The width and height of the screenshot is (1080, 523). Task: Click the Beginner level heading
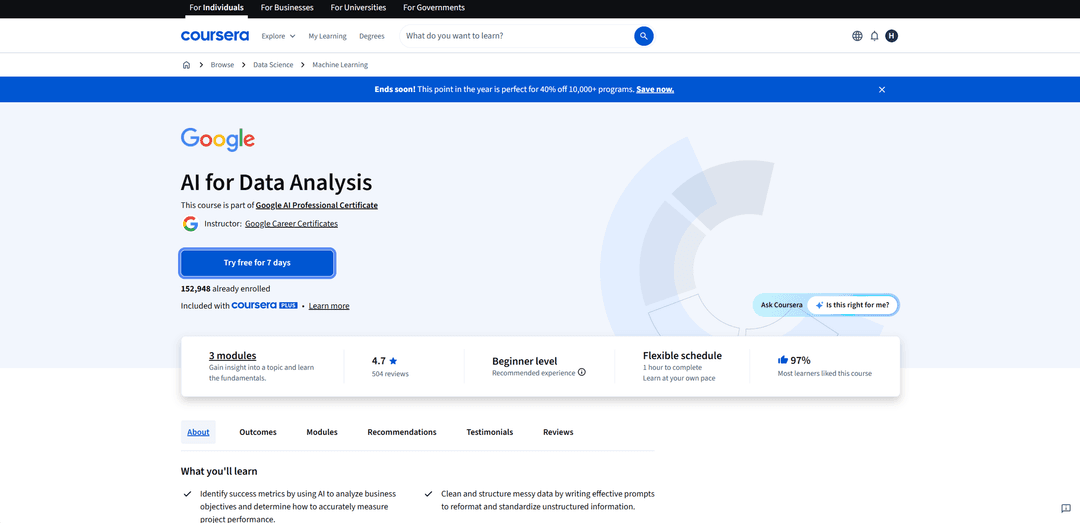tap(525, 361)
